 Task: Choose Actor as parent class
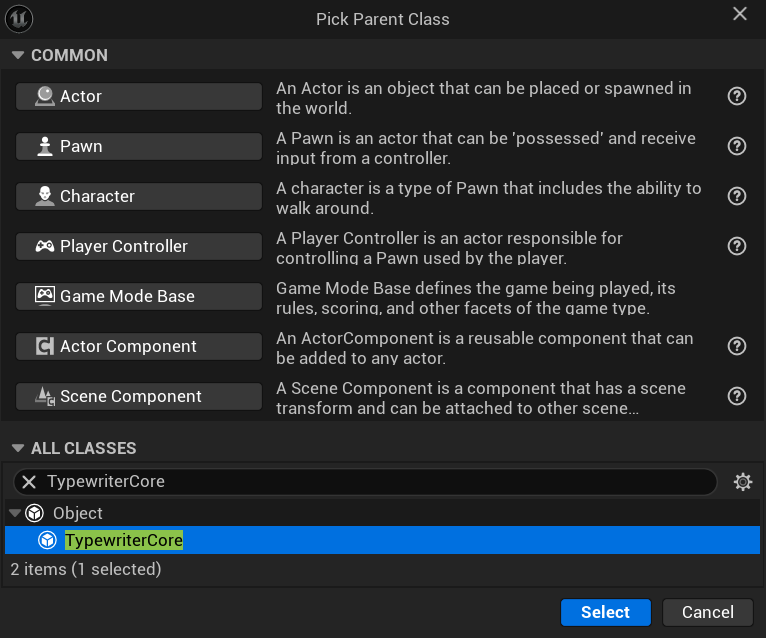coord(139,96)
